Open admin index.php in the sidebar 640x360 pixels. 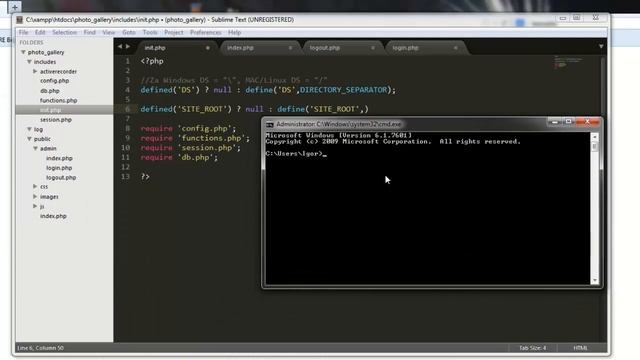point(59,158)
